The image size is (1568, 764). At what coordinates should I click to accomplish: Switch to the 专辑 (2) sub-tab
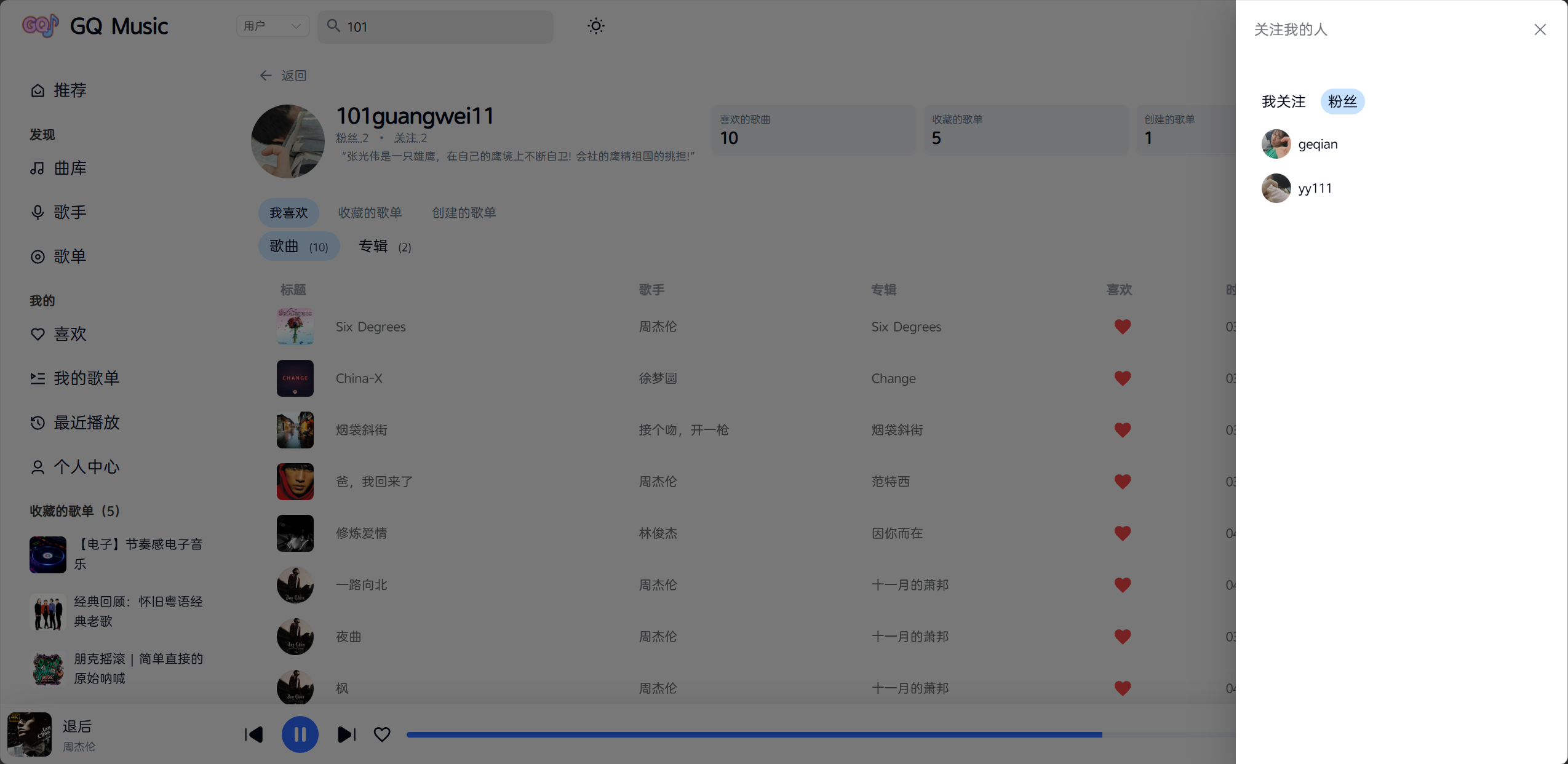[x=384, y=247]
